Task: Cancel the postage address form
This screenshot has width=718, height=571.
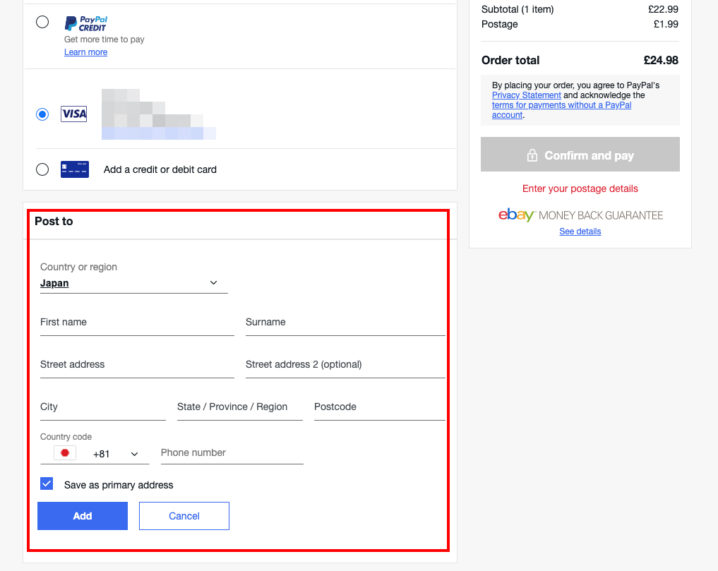Action: 184,516
